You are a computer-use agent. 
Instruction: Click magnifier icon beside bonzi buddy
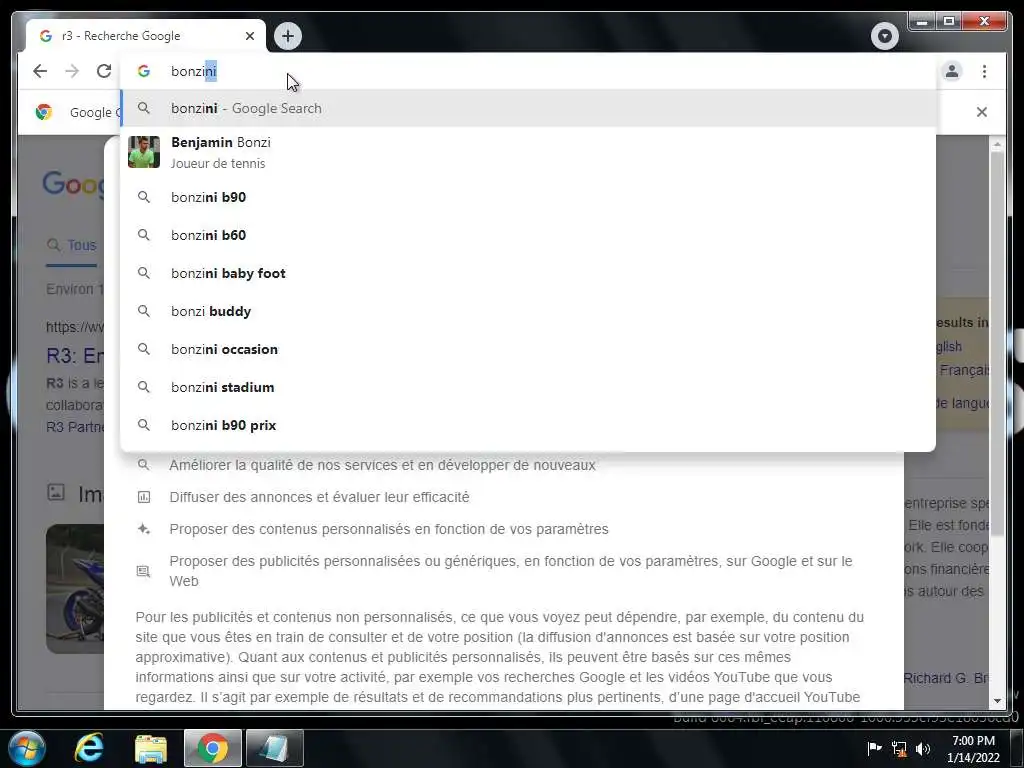click(x=144, y=311)
